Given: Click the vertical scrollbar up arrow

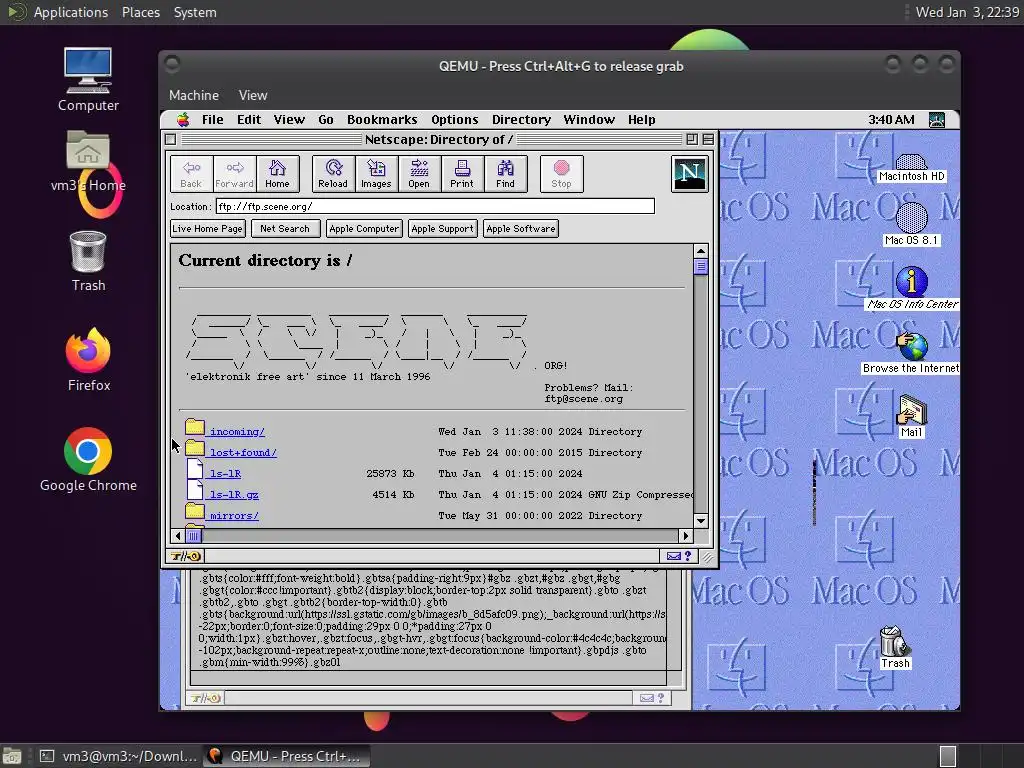Looking at the screenshot, I should [701, 251].
